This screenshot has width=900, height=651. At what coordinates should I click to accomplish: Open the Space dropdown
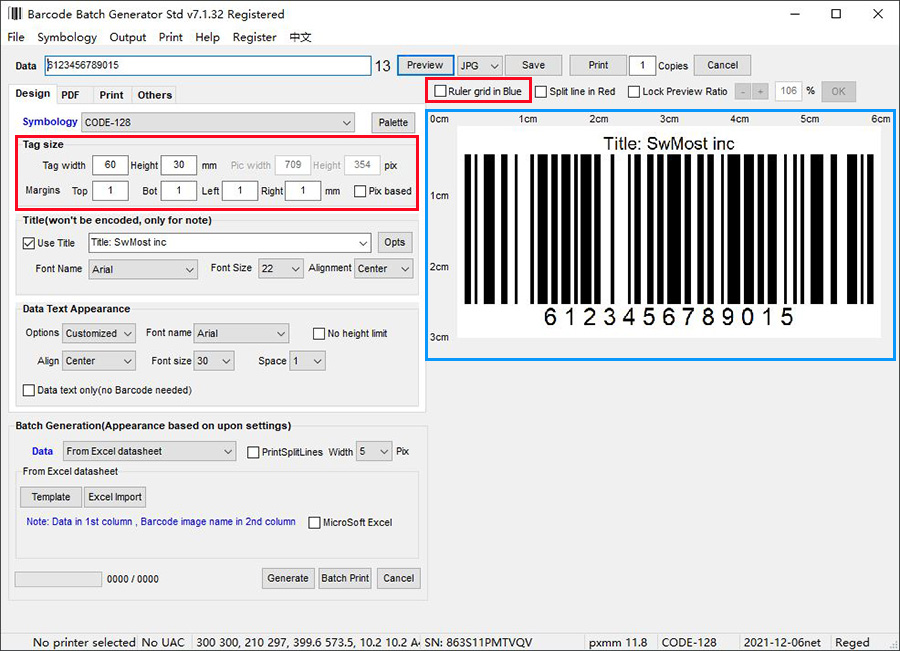point(307,361)
